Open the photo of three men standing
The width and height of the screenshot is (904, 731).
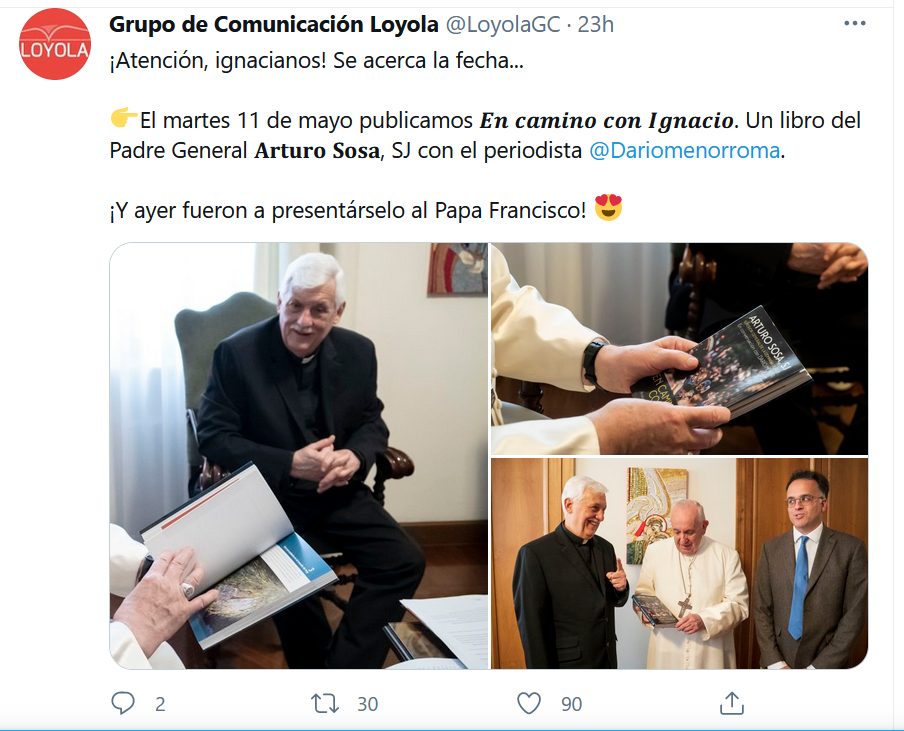(x=679, y=564)
